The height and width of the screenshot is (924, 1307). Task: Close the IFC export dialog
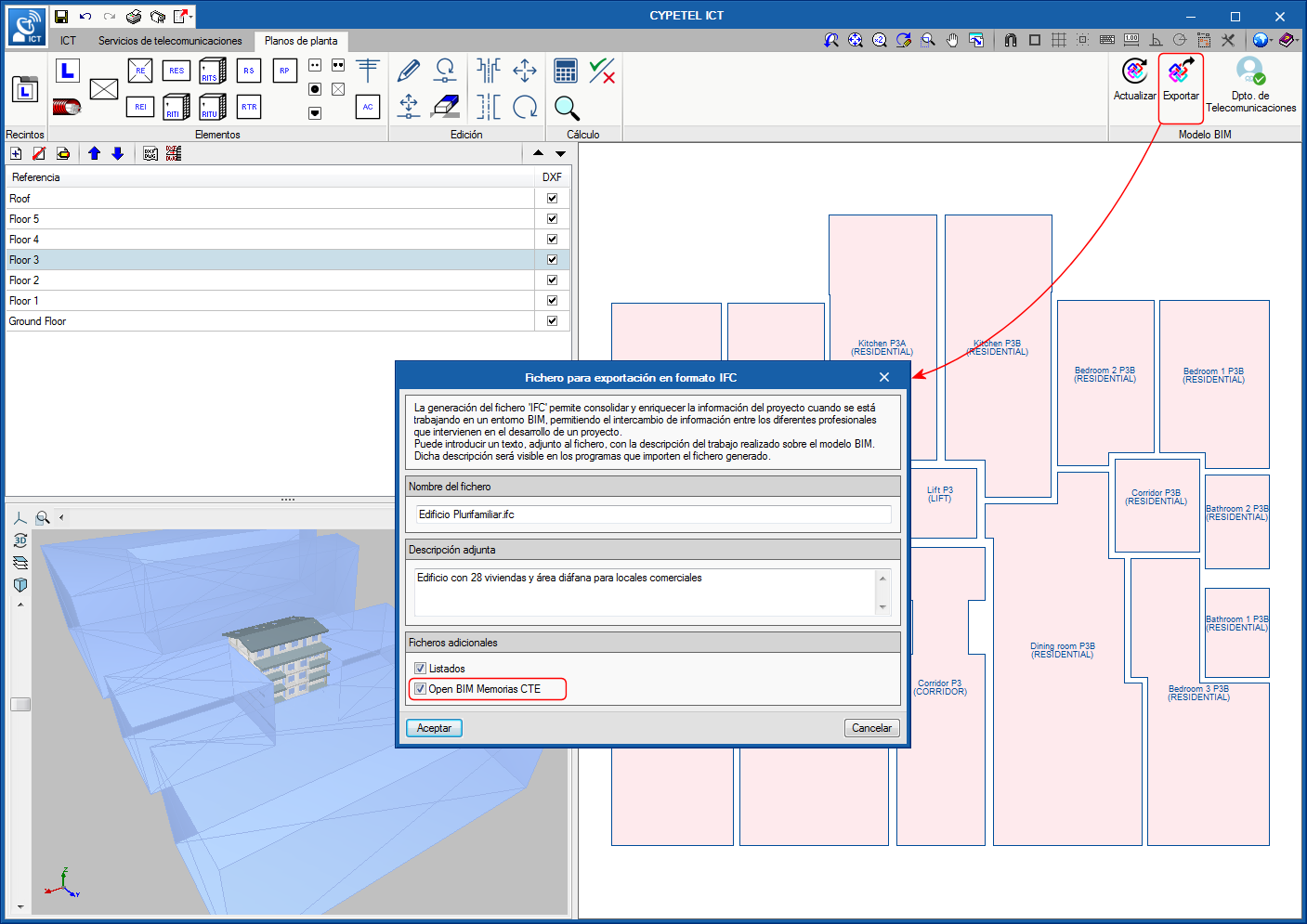click(x=884, y=377)
